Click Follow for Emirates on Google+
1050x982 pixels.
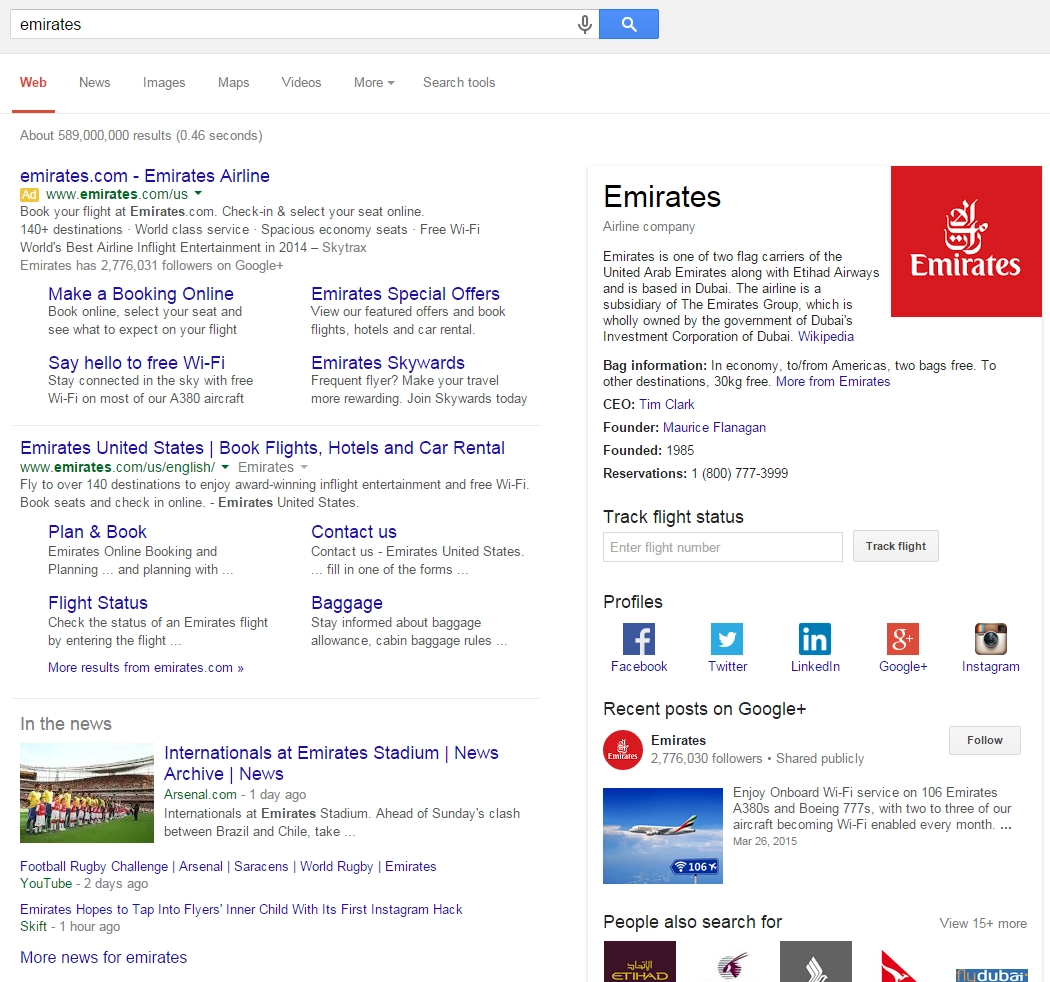pyautogui.click(x=984, y=740)
